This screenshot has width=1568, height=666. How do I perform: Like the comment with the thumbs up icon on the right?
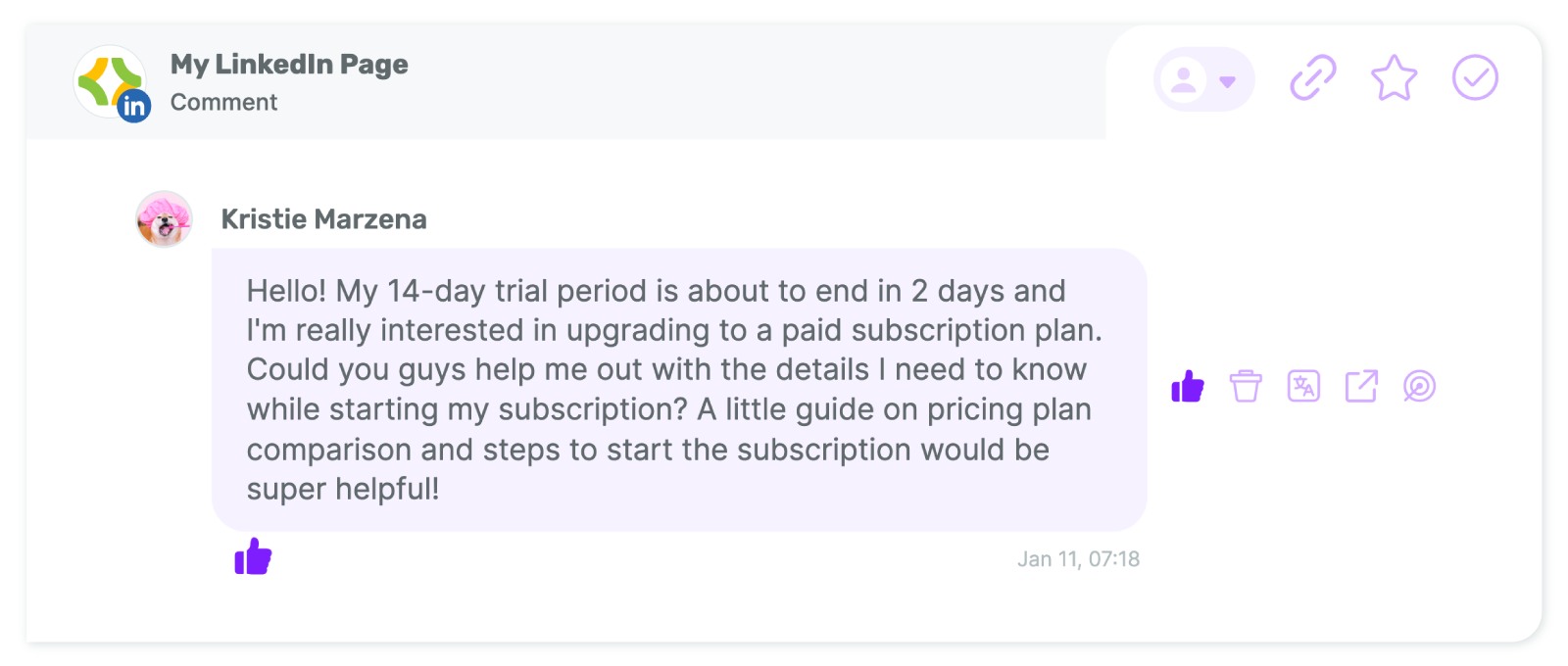[x=1188, y=387]
